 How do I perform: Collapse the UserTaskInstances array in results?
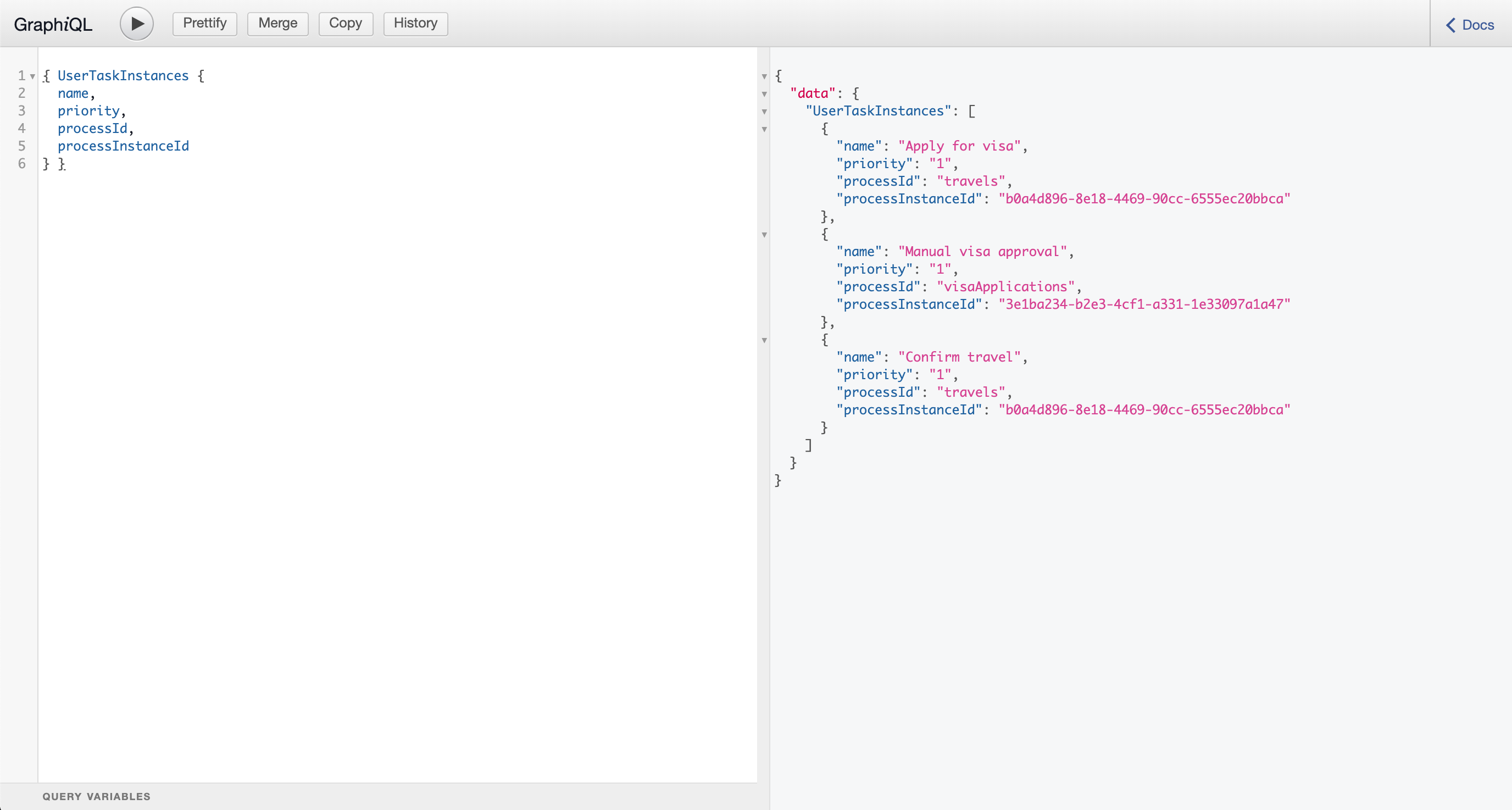[x=764, y=112]
